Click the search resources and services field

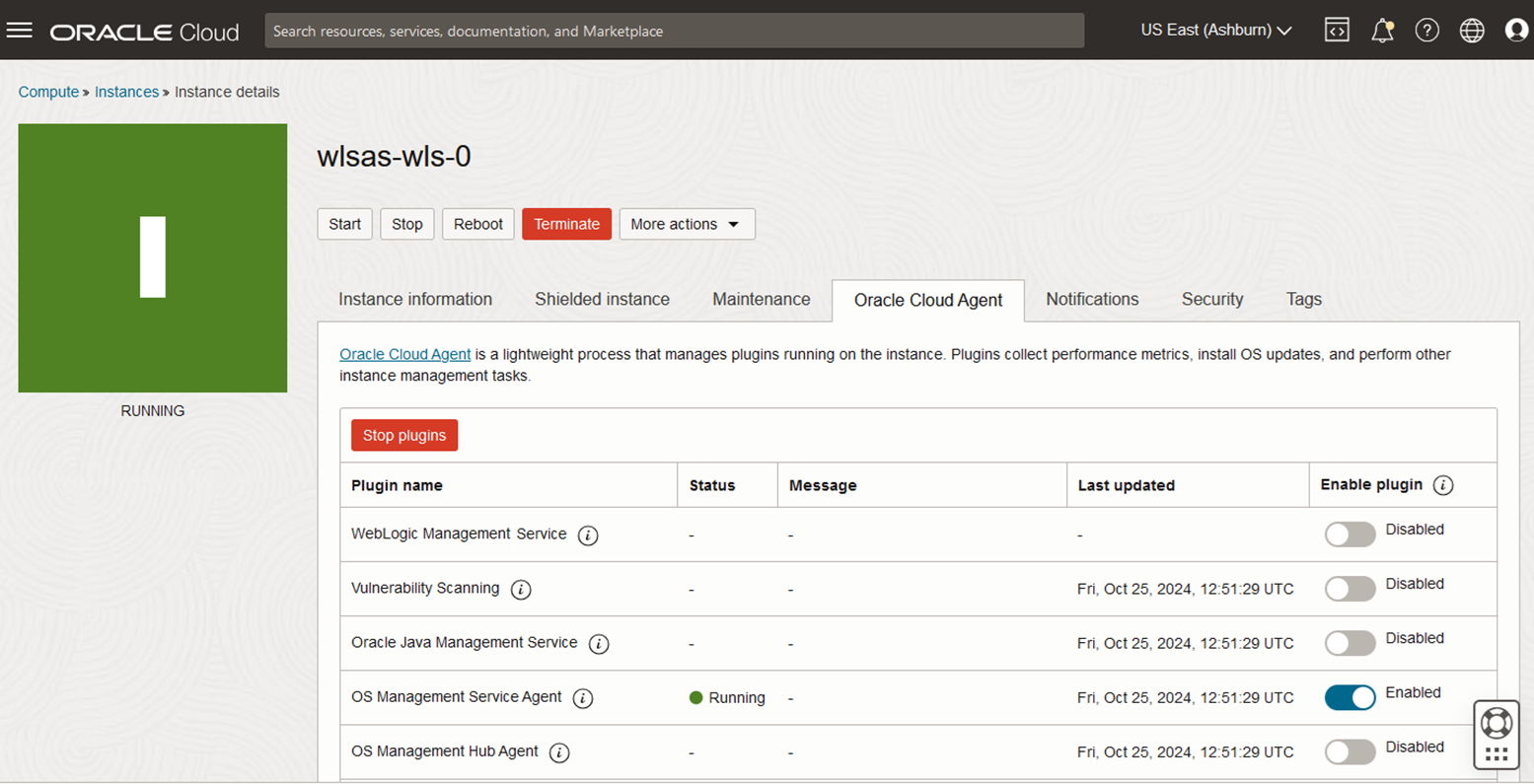[x=674, y=31]
